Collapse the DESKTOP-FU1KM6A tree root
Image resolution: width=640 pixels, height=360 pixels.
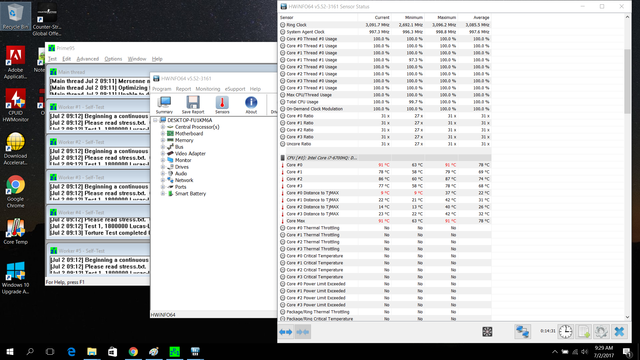(156, 120)
